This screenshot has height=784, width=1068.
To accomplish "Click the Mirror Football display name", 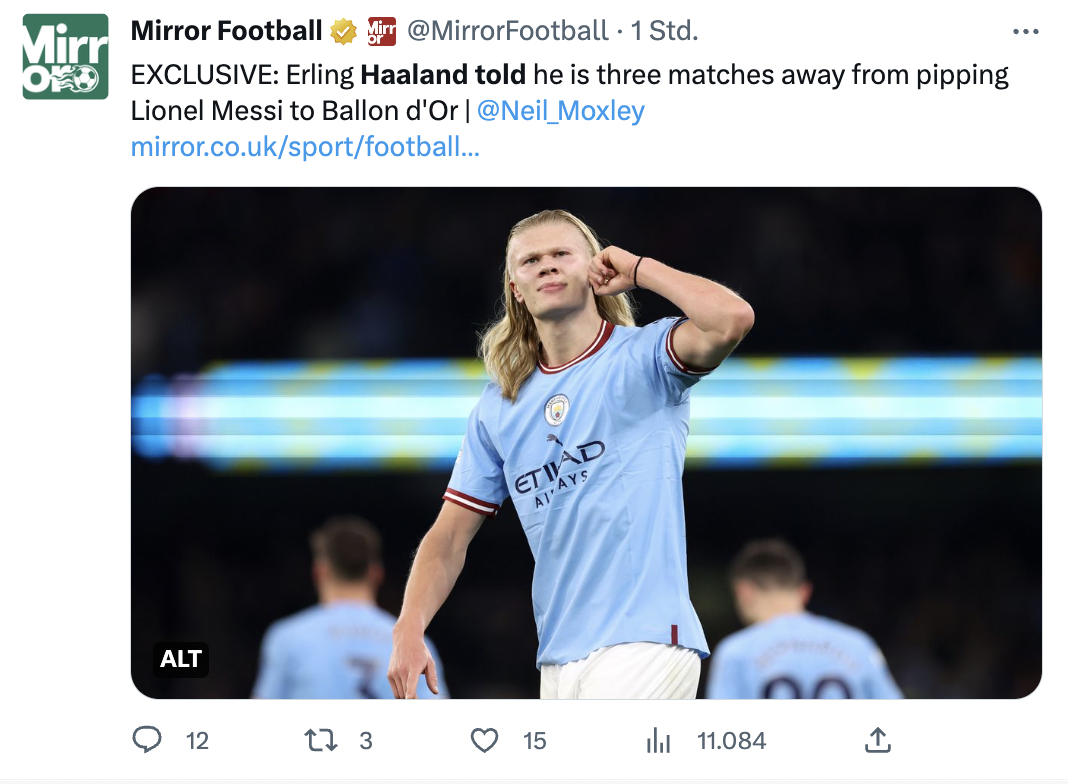I will pos(226,32).
